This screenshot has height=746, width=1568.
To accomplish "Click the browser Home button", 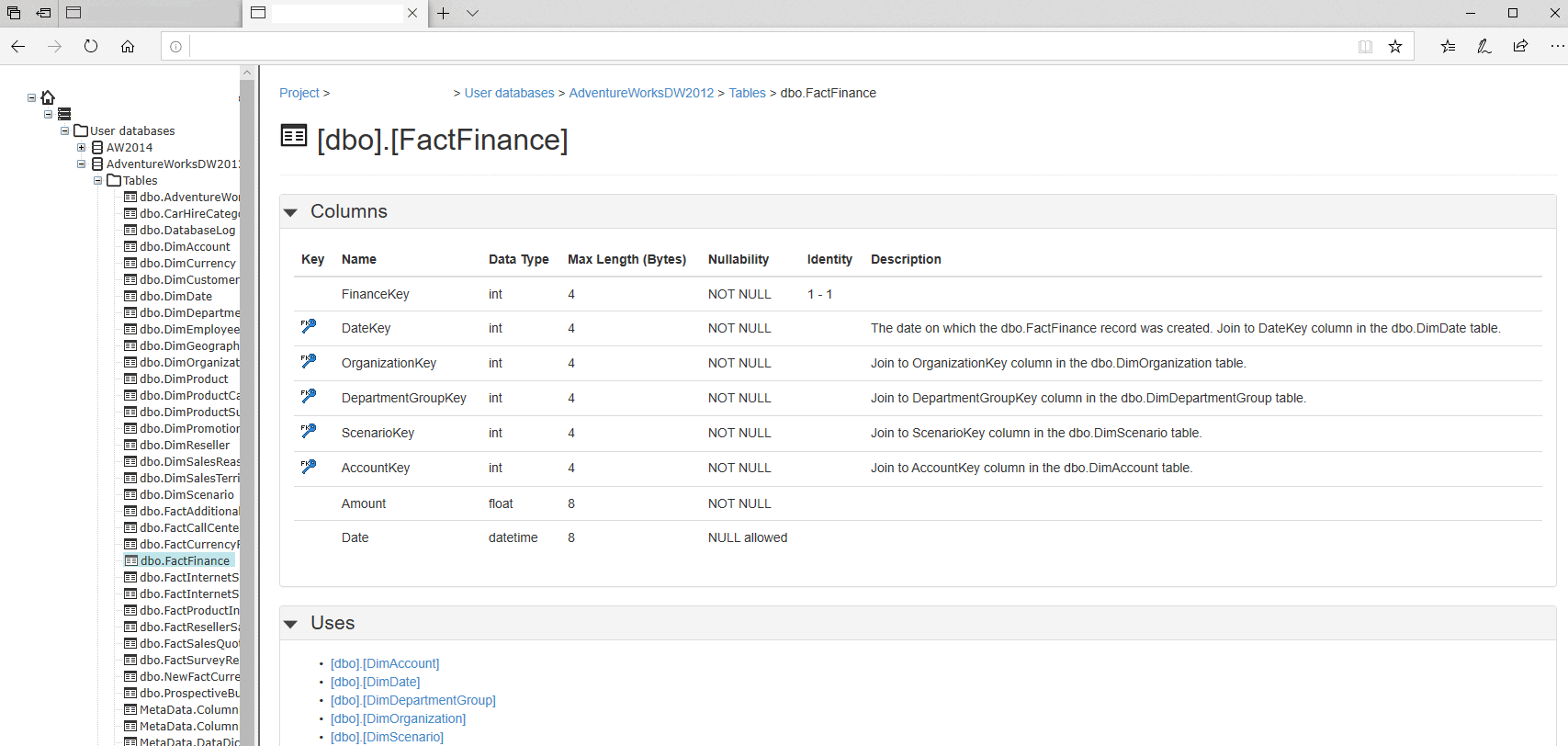I will (x=128, y=47).
